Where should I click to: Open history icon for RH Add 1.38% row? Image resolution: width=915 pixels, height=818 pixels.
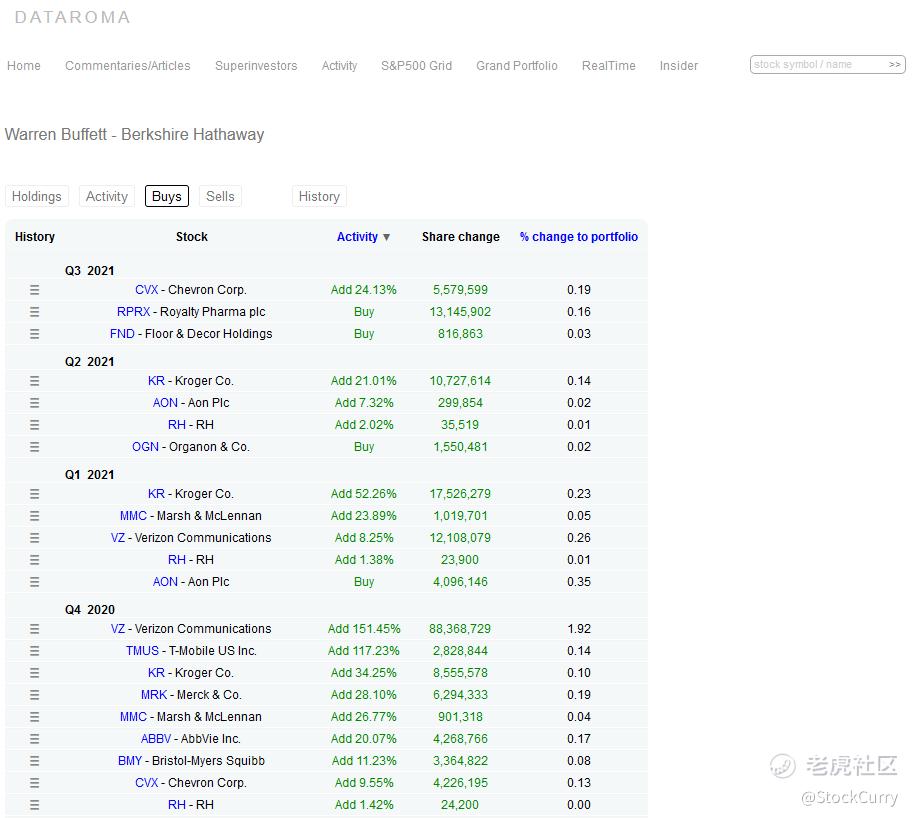[x=34, y=560]
